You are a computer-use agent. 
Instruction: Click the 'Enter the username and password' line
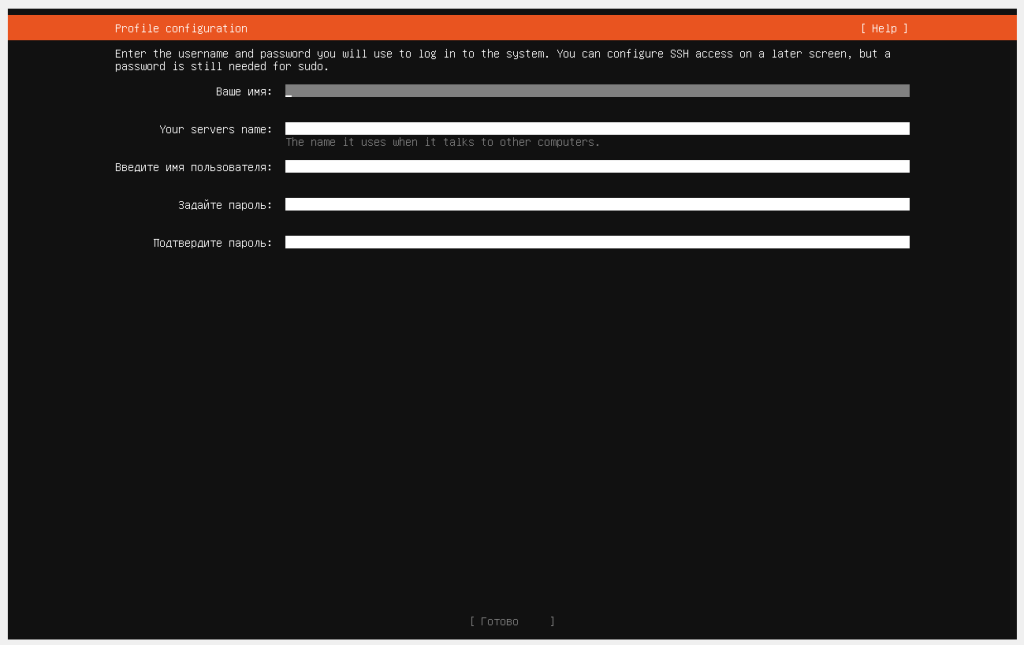pyautogui.click(x=502, y=54)
